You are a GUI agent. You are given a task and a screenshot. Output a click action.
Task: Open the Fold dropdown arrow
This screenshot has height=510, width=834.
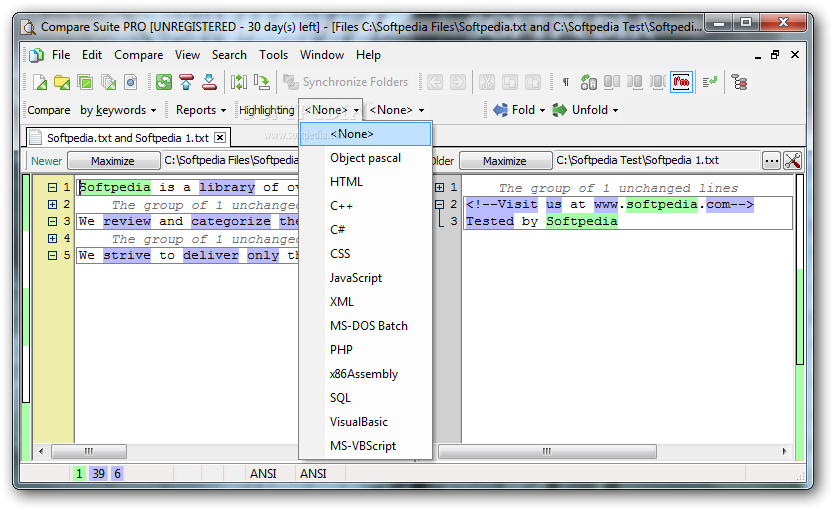[x=543, y=111]
